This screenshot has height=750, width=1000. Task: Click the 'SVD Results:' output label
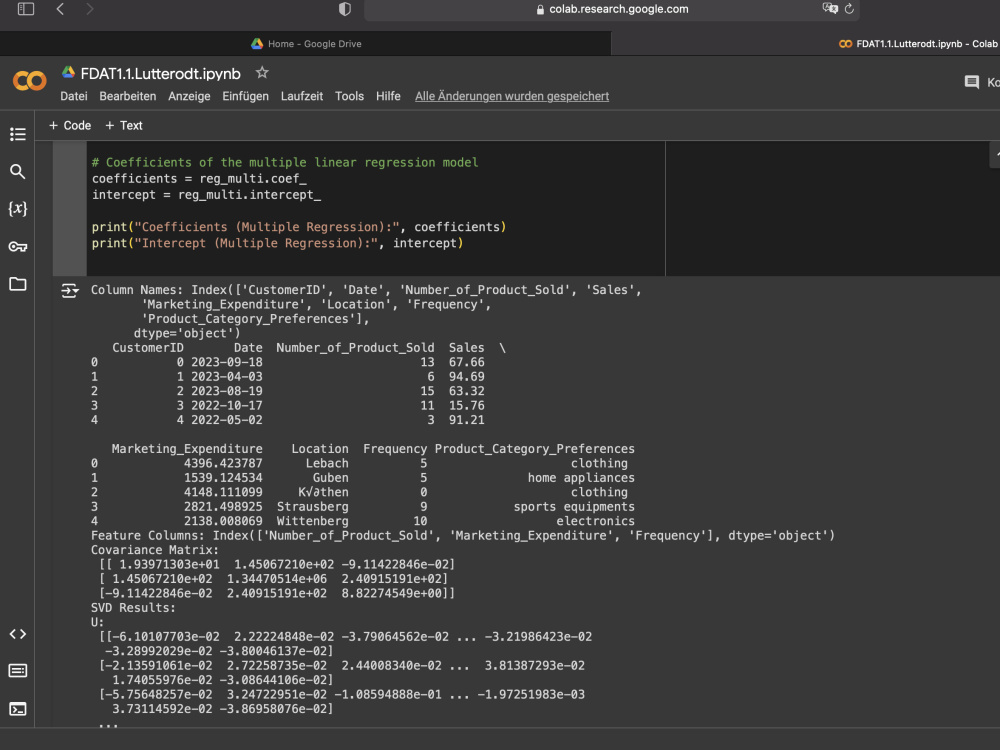[133, 608]
